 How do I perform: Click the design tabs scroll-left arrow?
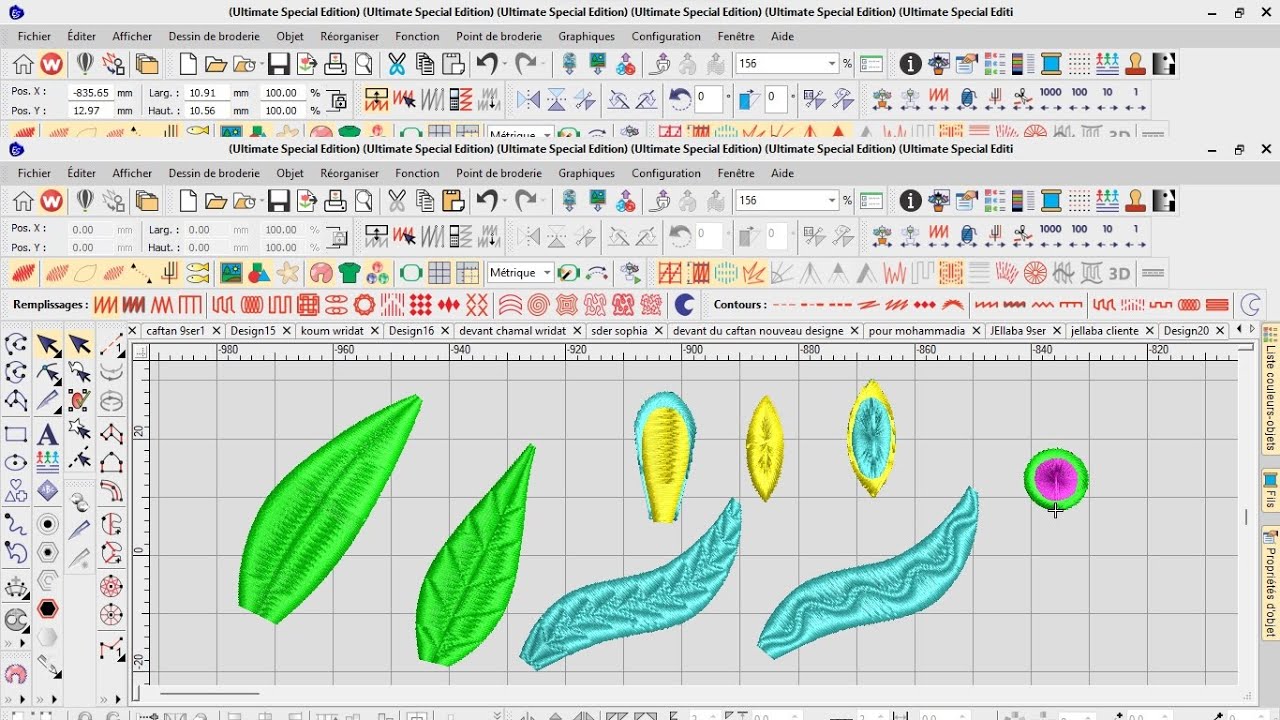[x=1239, y=329]
